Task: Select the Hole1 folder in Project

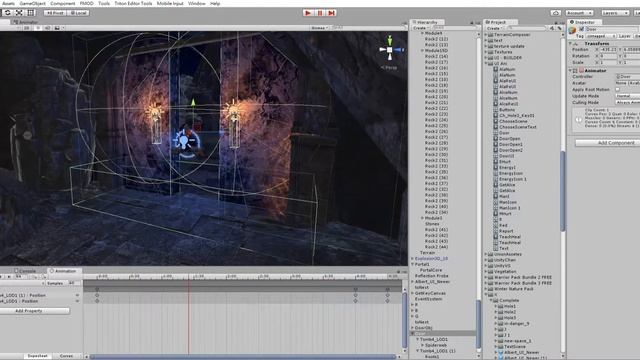Action: click(509, 306)
